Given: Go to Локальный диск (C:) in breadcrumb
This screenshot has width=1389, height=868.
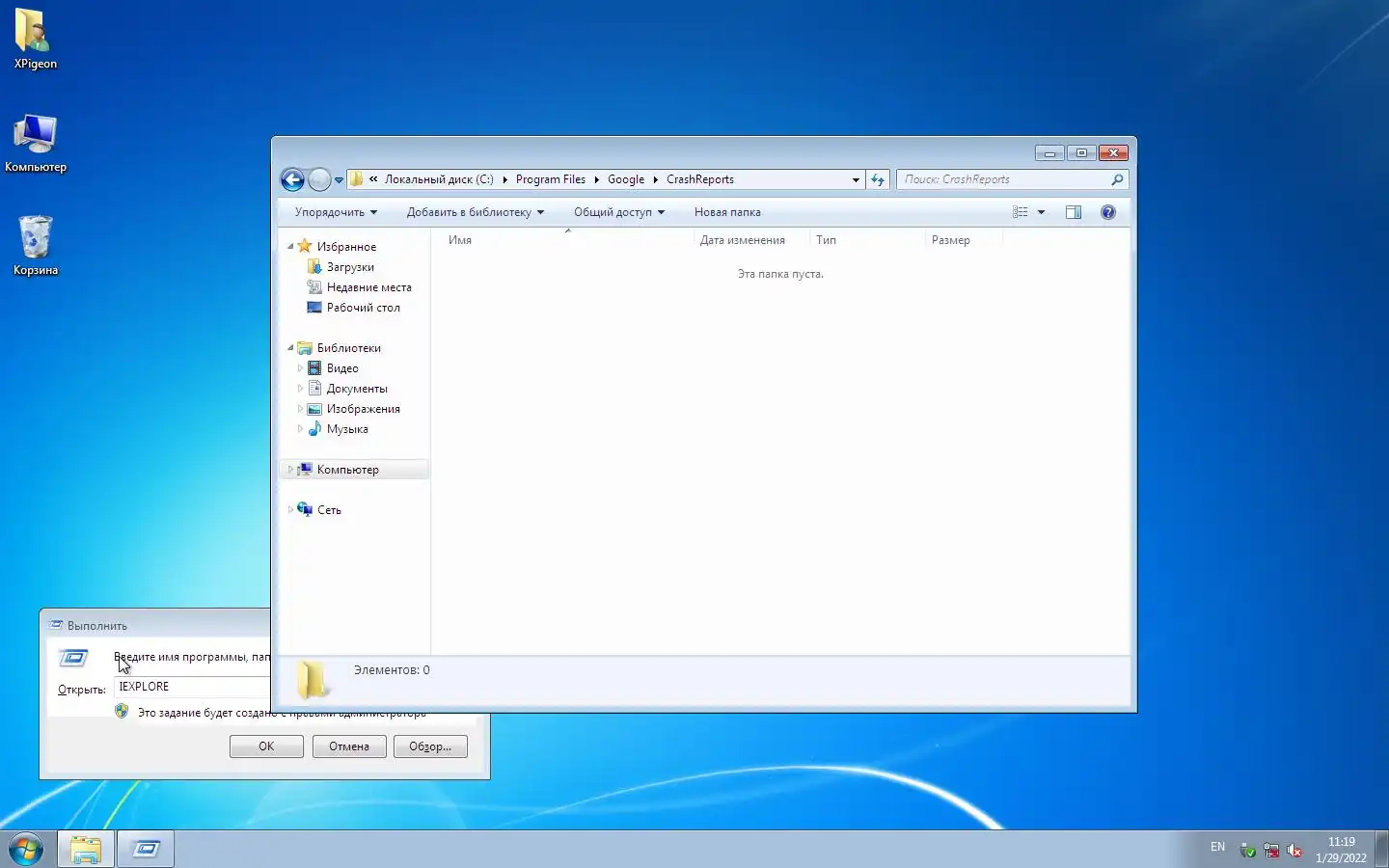Looking at the screenshot, I should pyautogui.click(x=439, y=179).
